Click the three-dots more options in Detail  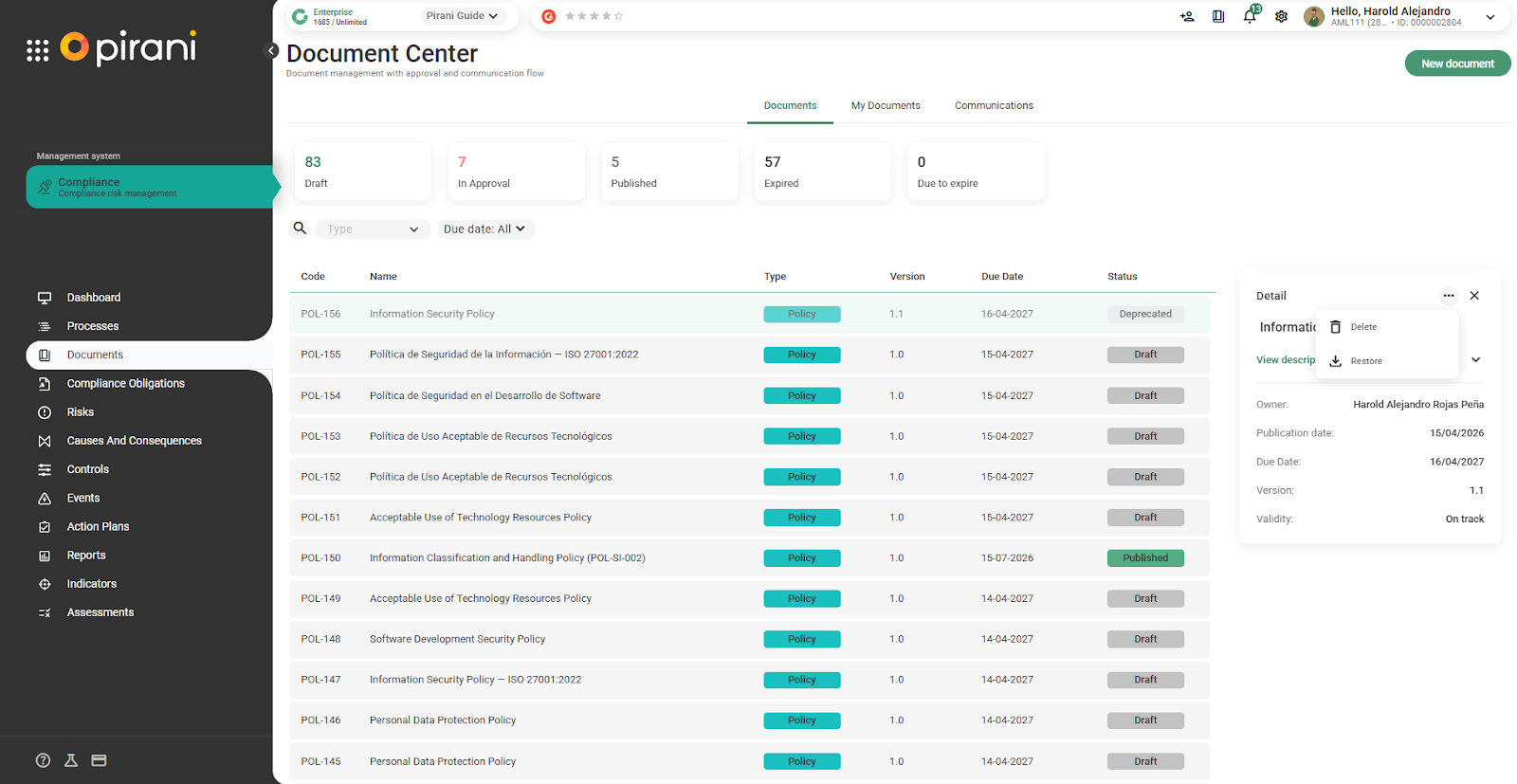[1448, 296]
